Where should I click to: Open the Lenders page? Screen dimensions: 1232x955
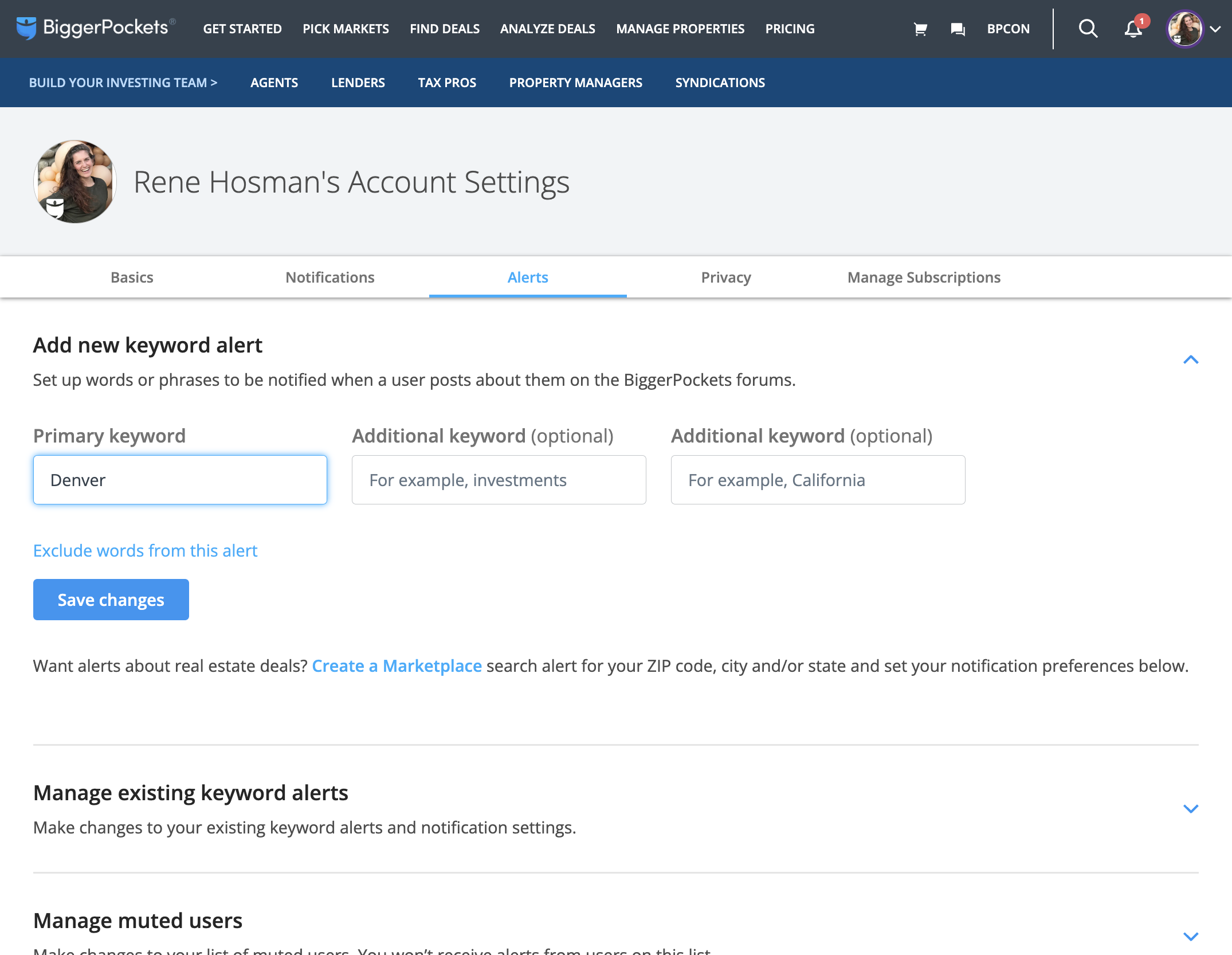click(358, 83)
